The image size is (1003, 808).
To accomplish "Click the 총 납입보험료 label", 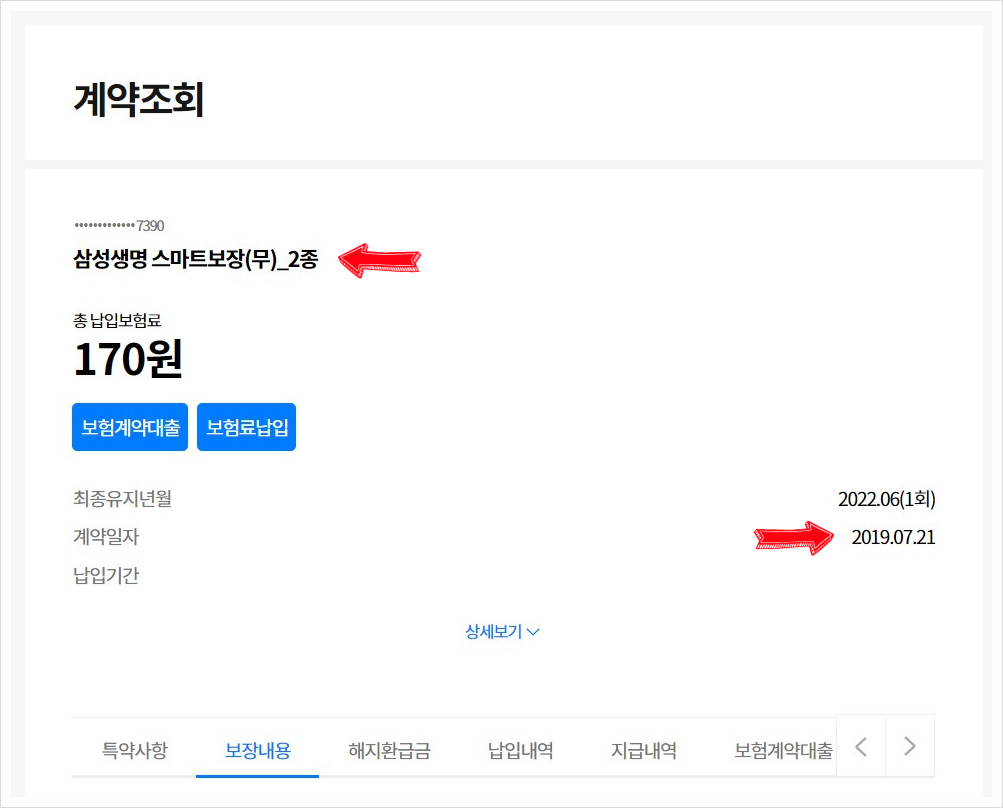I will [117, 320].
